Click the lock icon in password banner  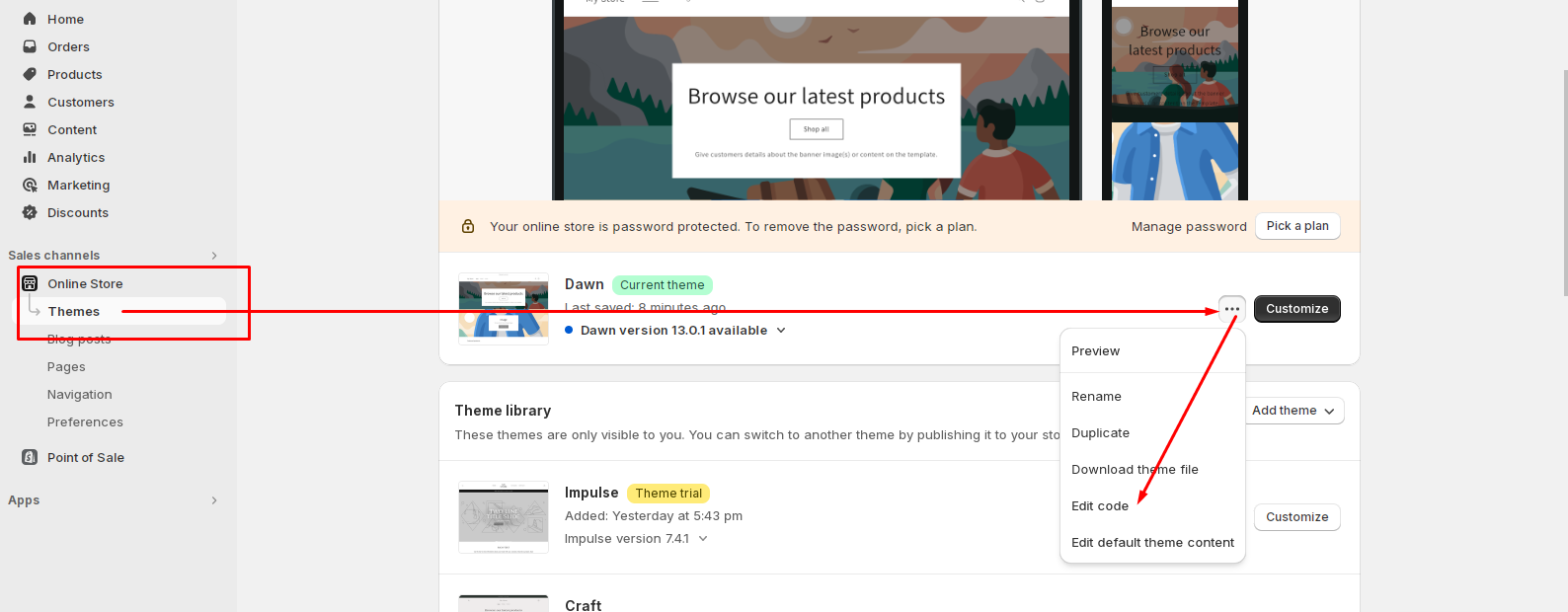pyautogui.click(x=468, y=226)
